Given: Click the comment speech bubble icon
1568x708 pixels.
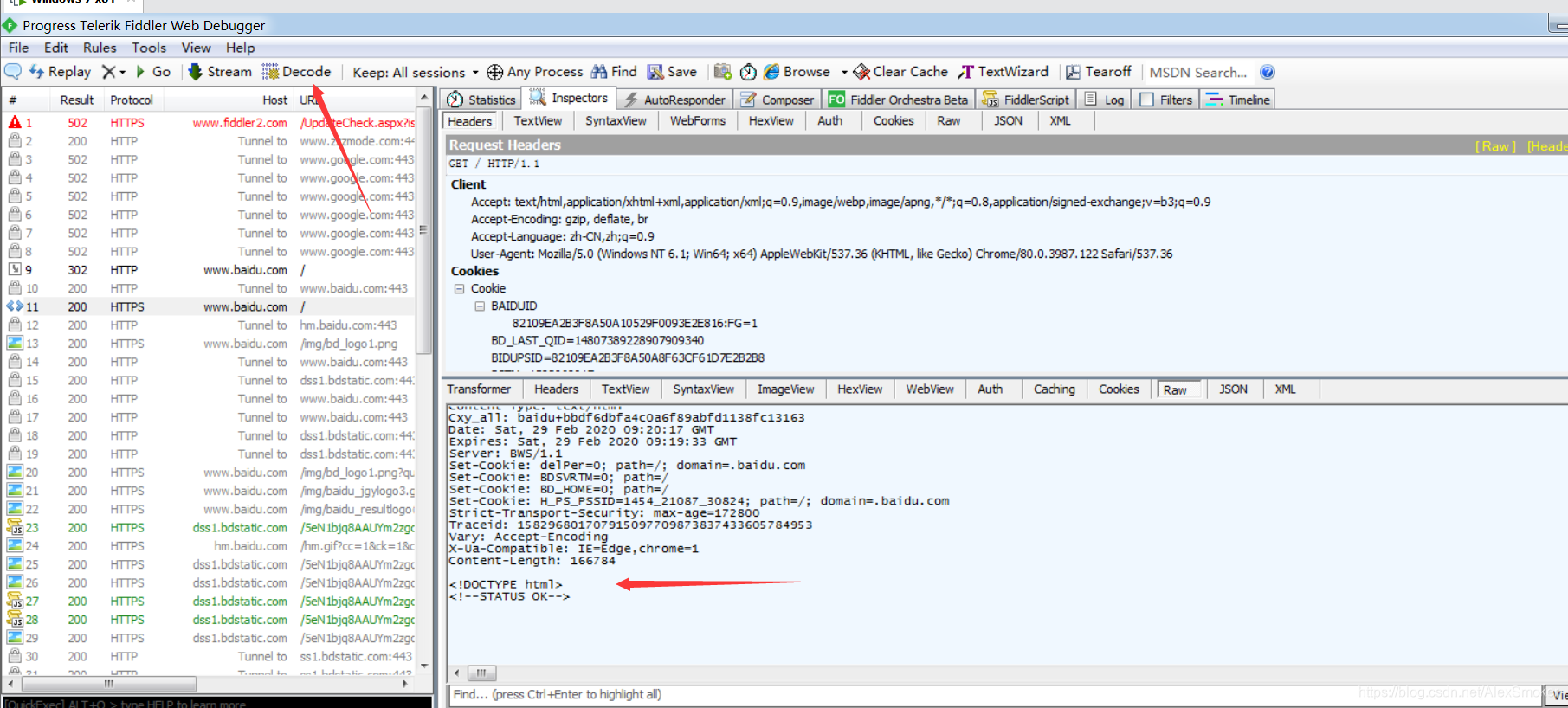Looking at the screenshot, I should [13, 72].
